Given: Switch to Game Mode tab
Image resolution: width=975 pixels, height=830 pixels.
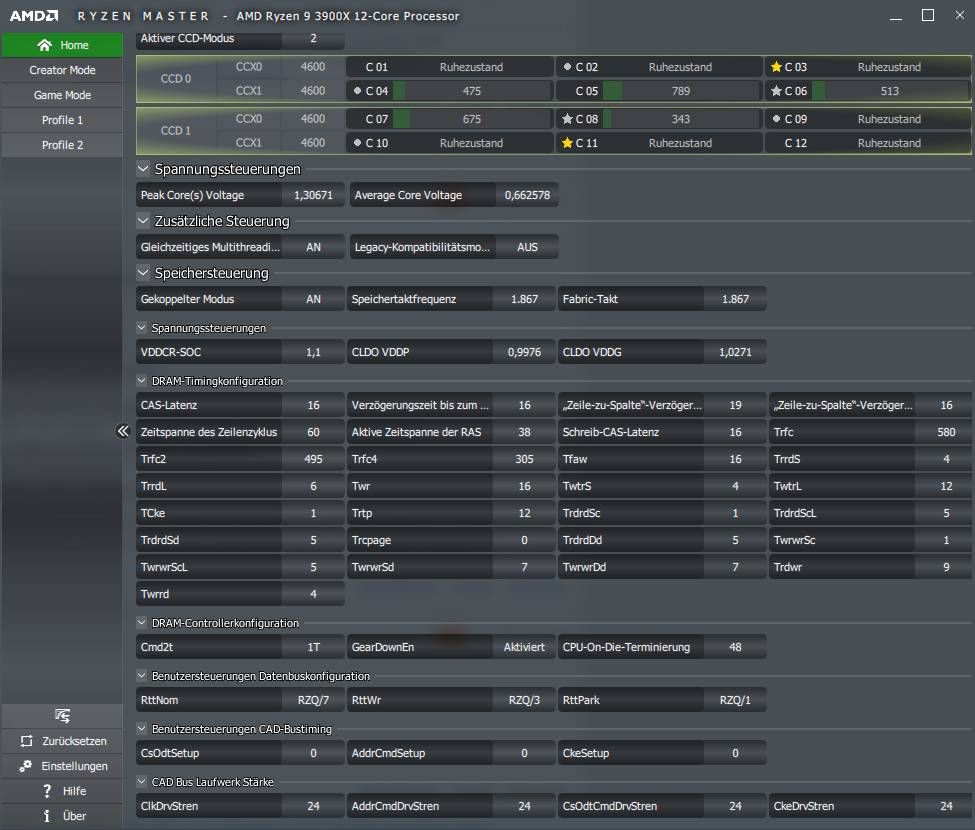Looking at the screenshot, I should click(62, 95).
